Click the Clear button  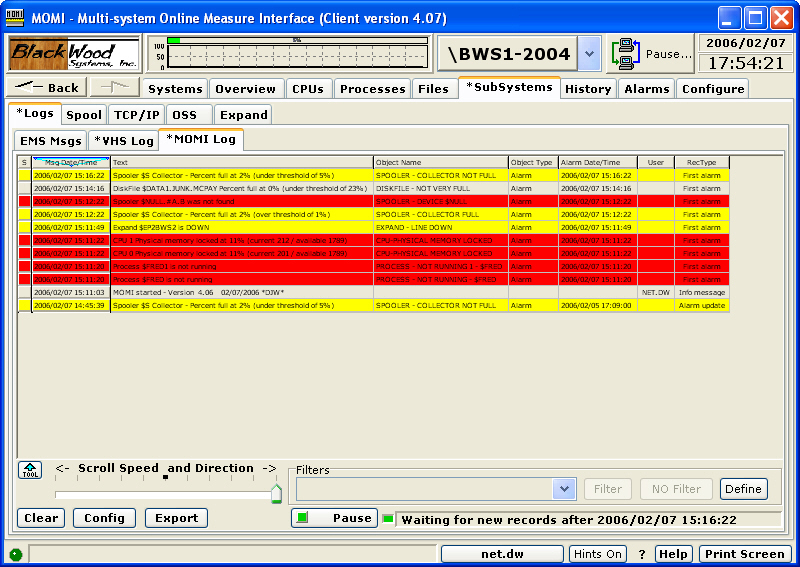[41, 518]
